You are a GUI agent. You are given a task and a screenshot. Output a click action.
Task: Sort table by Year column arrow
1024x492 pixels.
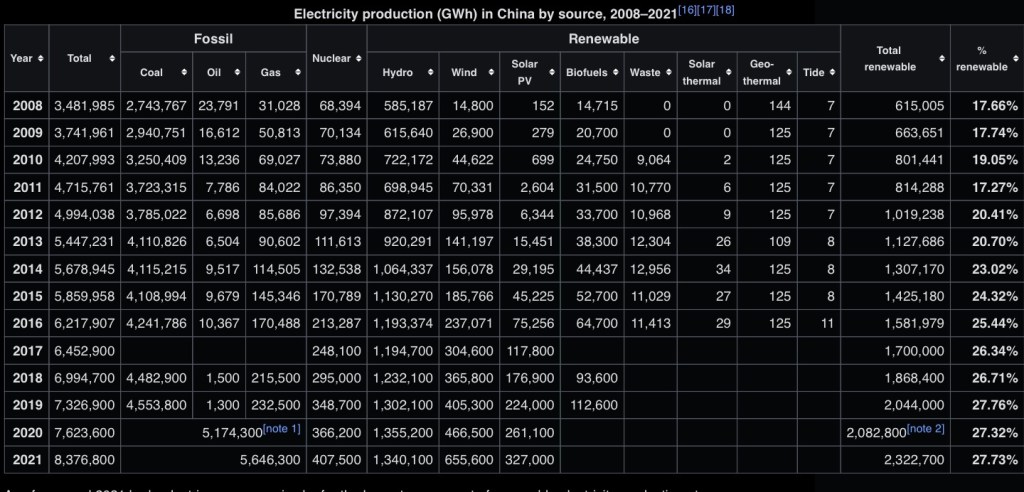click(40, 59)
